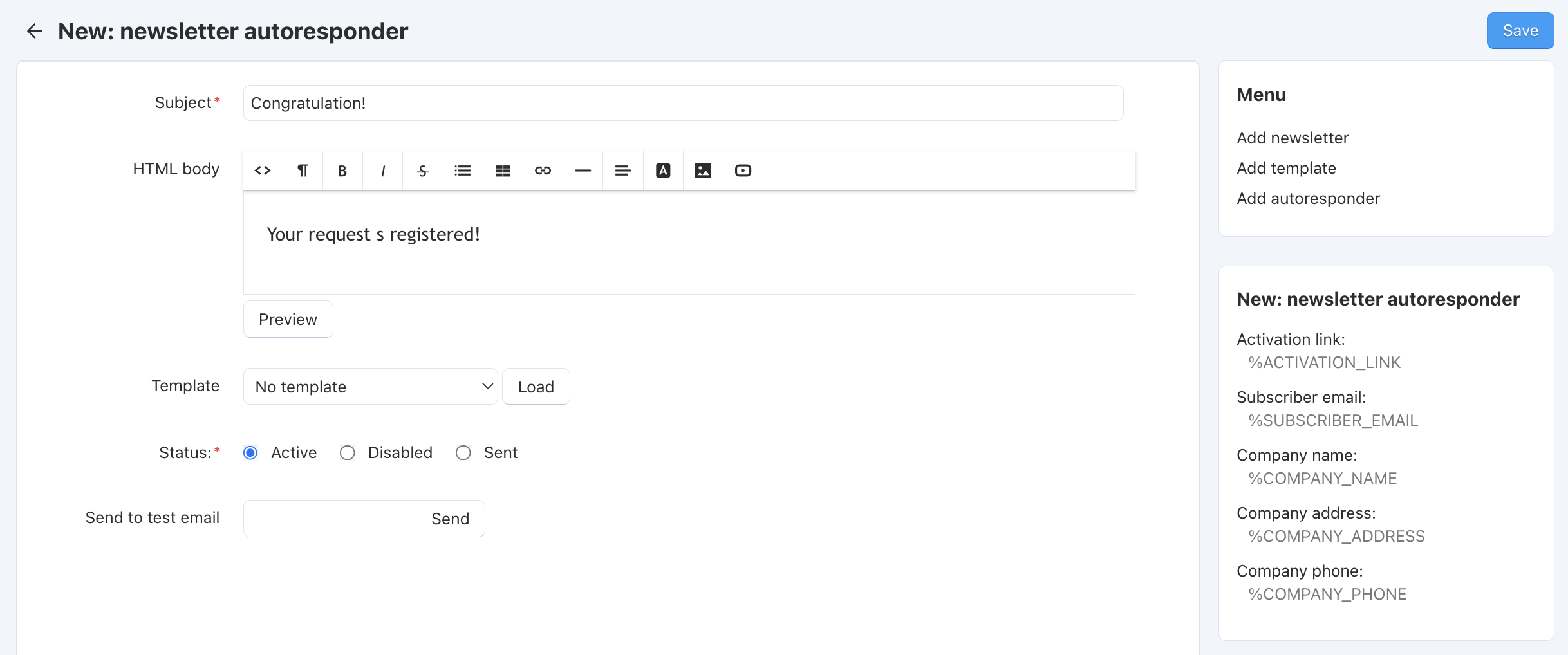Click the %COMPANY_PHONE placeholder text
This screenshot has height=655, width=1568.
tap(1327, 595)
